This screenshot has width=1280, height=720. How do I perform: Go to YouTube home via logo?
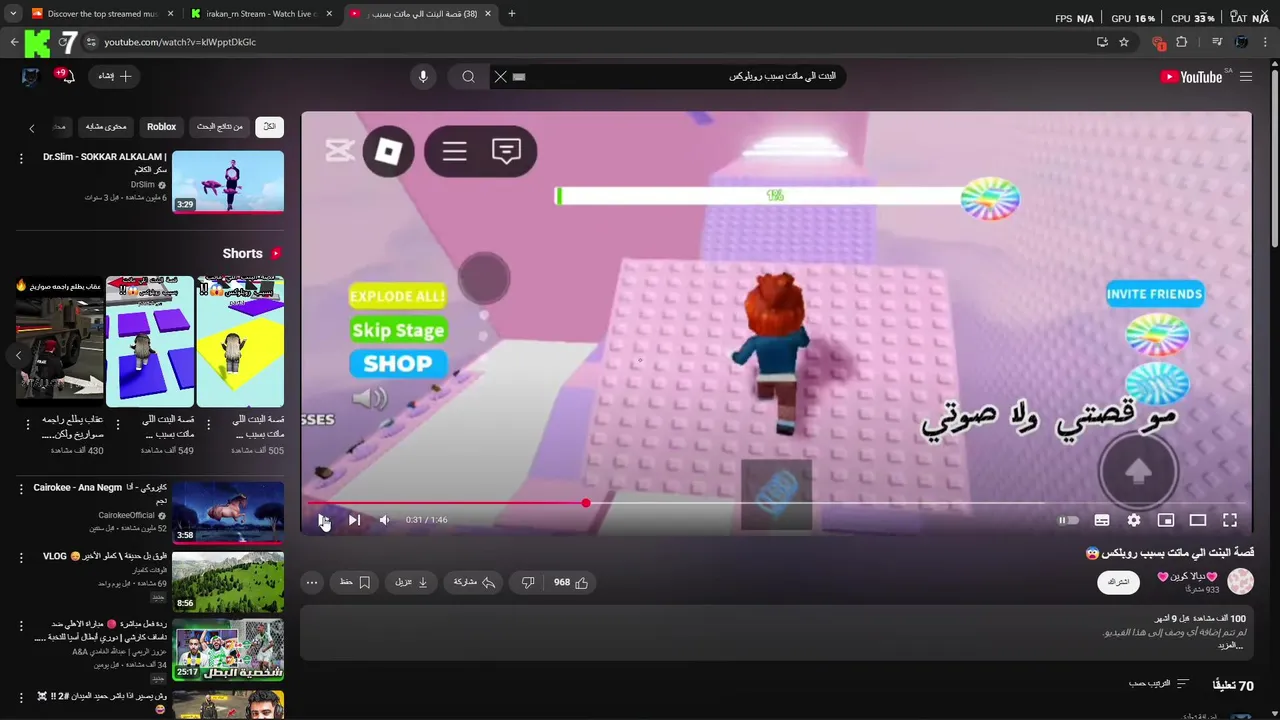click(1191, 77)
